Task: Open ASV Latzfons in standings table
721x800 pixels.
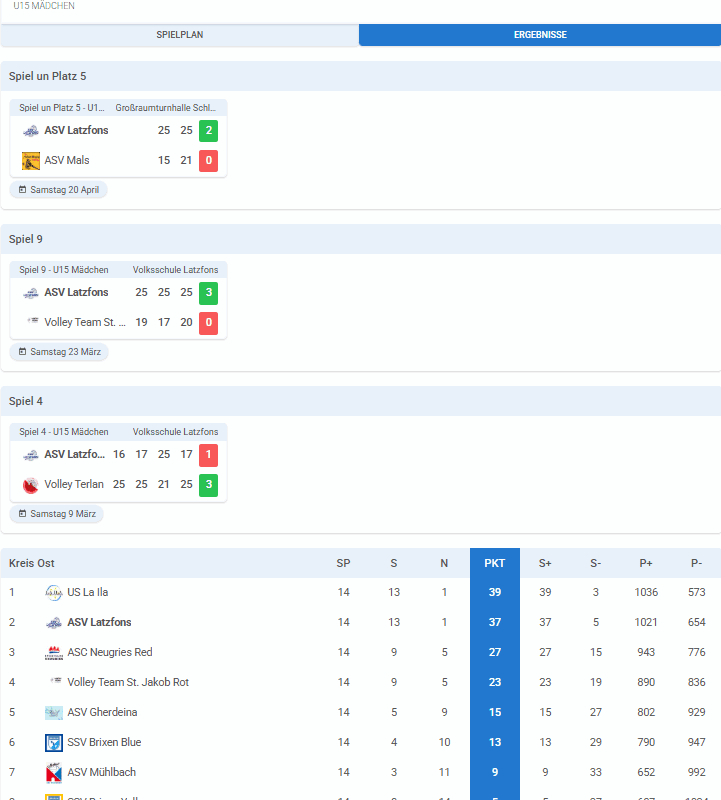Action: [x=99, y=623]
